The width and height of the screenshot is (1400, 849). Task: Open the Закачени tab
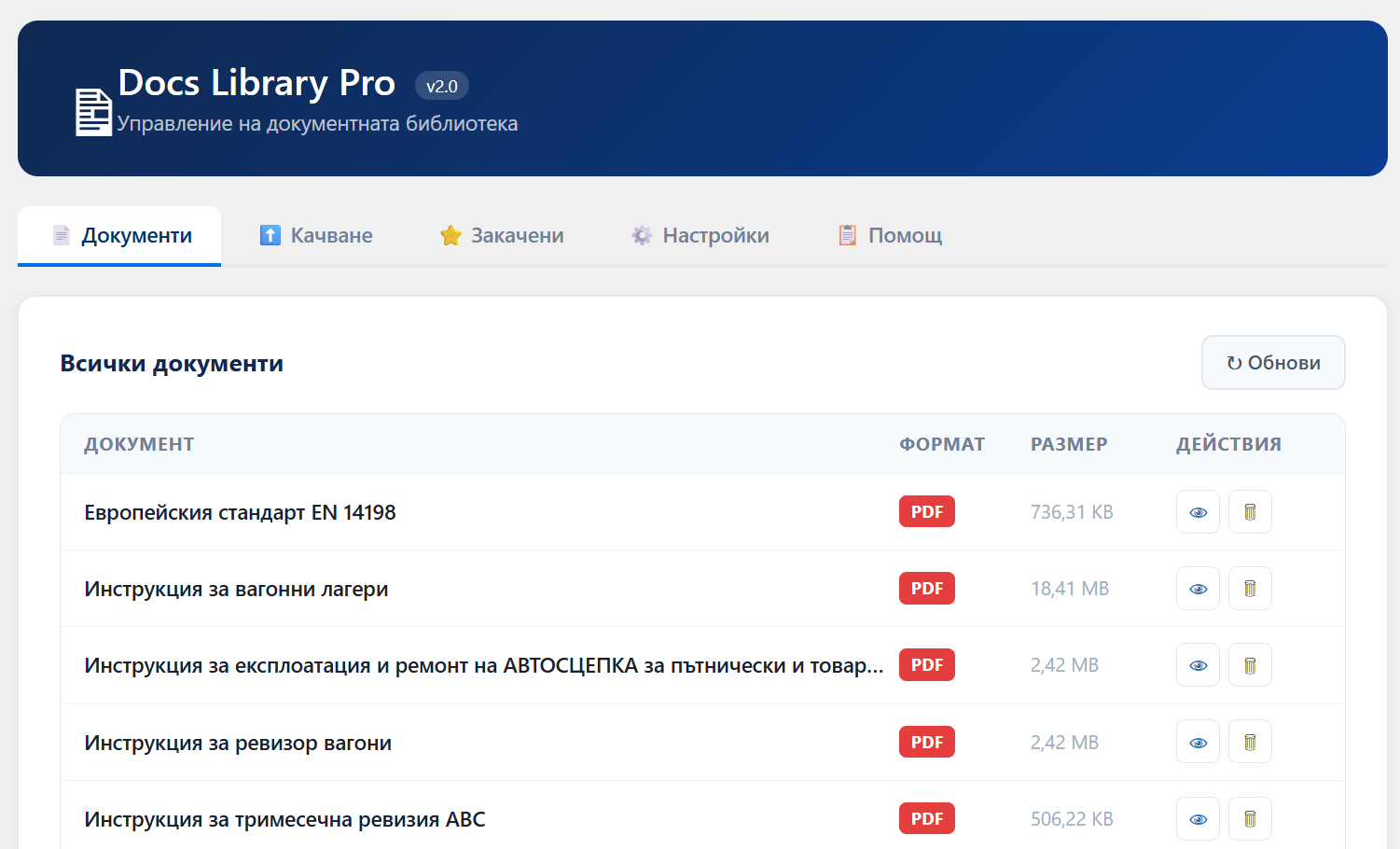[x=502, y=235]
